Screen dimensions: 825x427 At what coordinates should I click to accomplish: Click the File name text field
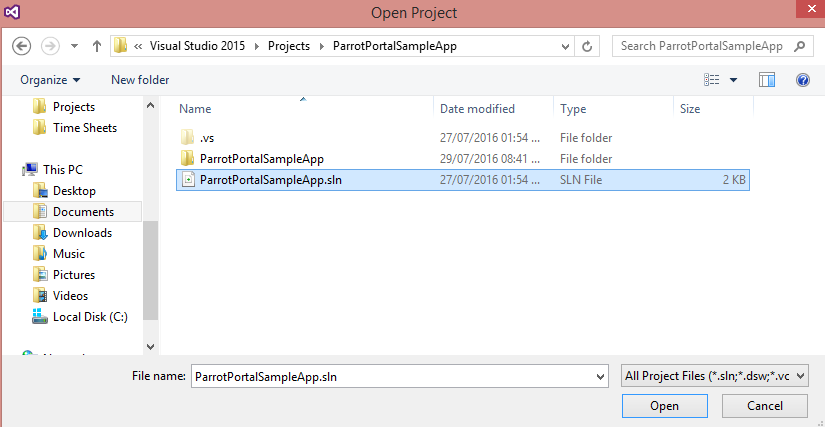393,377
